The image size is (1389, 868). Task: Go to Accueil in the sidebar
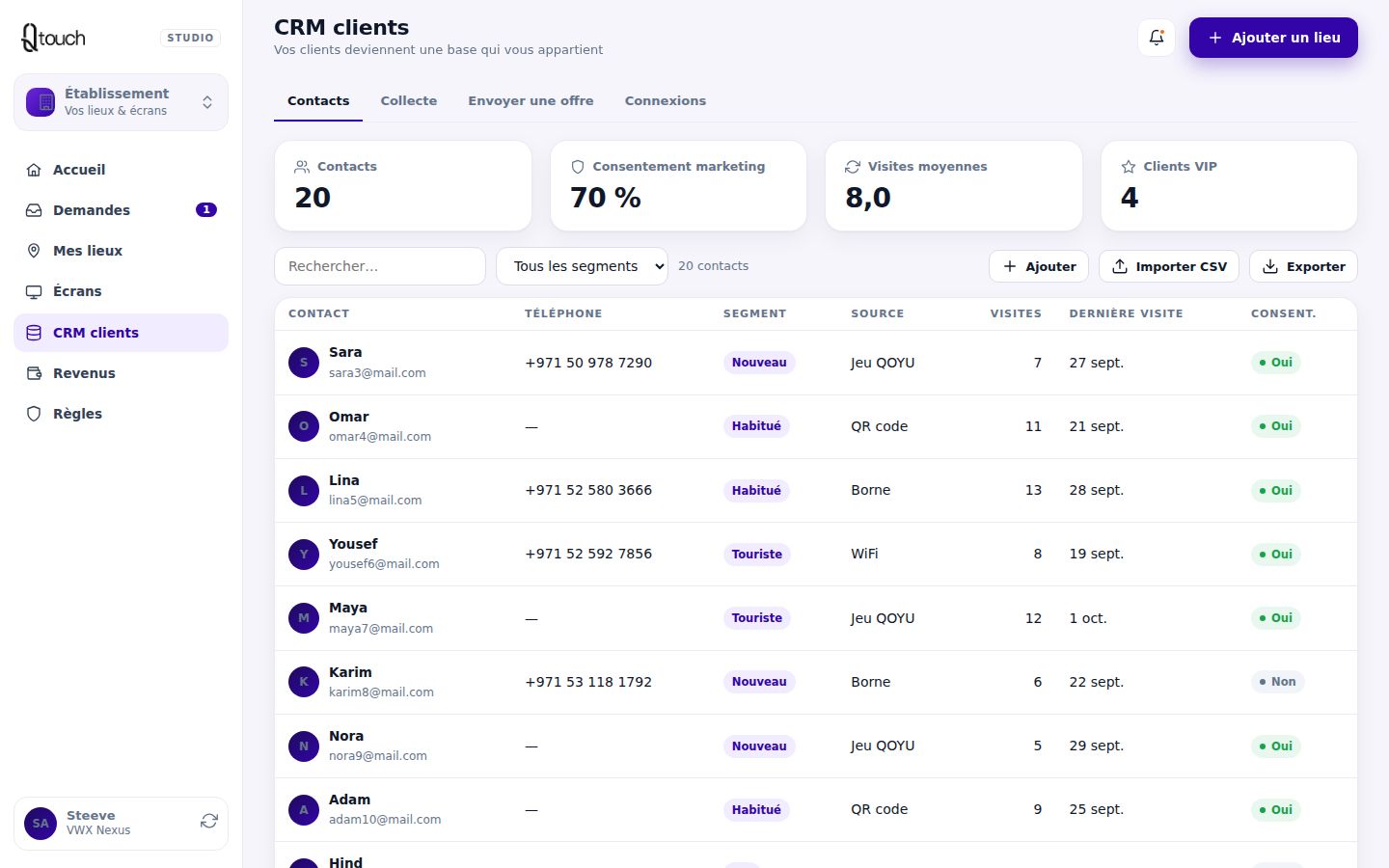pyautogui.click(x=121, y=170)
